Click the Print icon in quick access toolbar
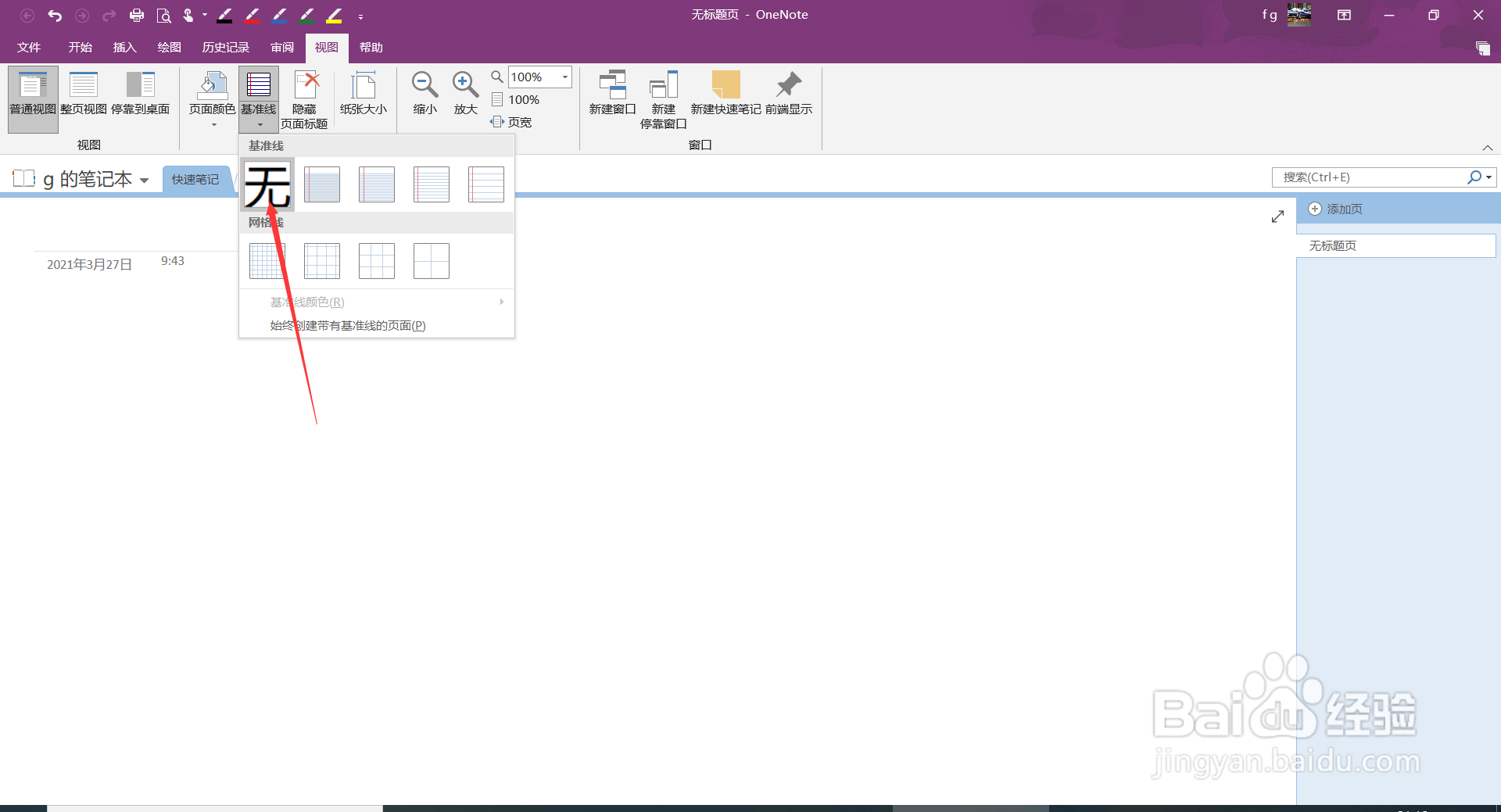The width and height of the screenshot is (1501, 812). (x=137, y=15)
